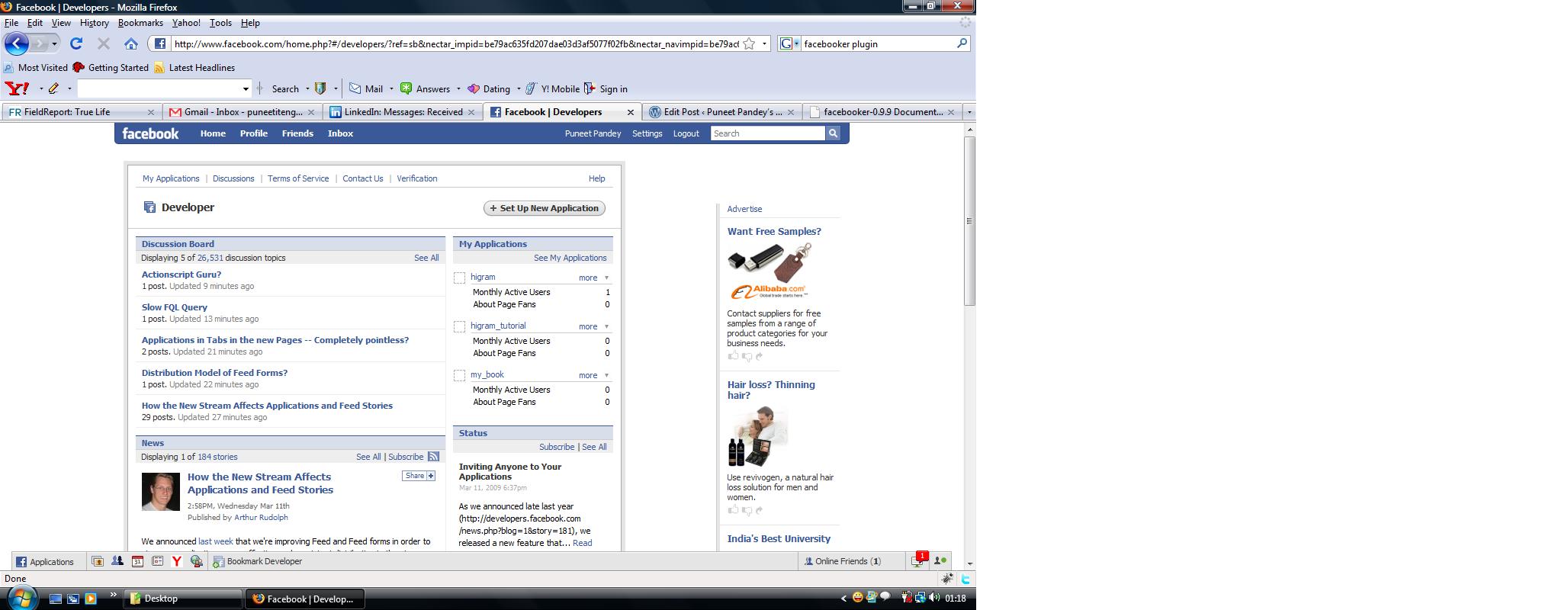
Task: Expand the 'more' dropdown for my_book app
Action: [x=593, y=375]
